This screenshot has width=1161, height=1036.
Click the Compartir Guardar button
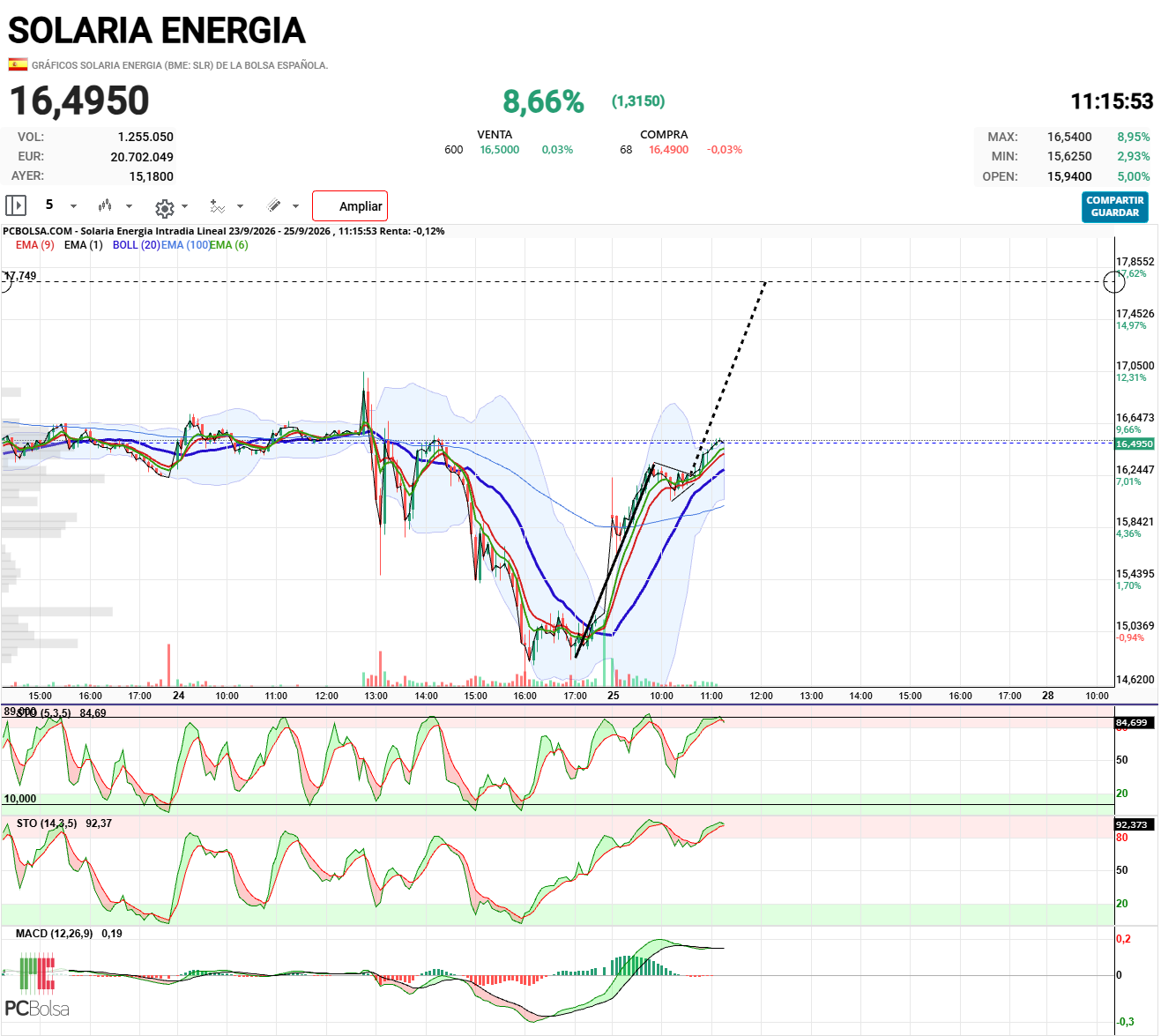coord(1115,207)
